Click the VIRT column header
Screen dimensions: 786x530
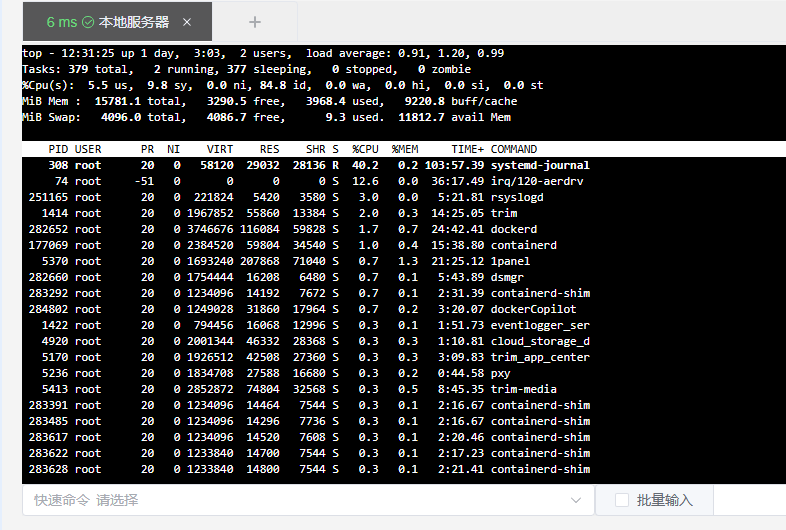click(x=220, y=149)
